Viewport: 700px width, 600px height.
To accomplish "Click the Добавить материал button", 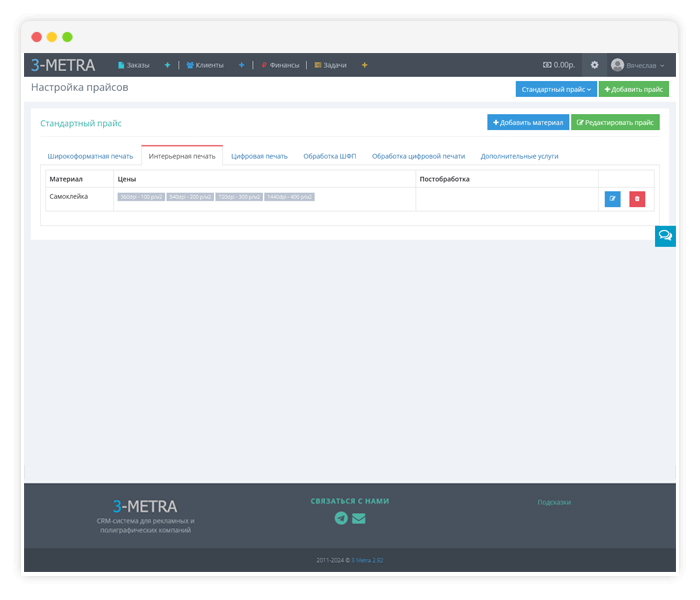I will (x=528, y=122).
